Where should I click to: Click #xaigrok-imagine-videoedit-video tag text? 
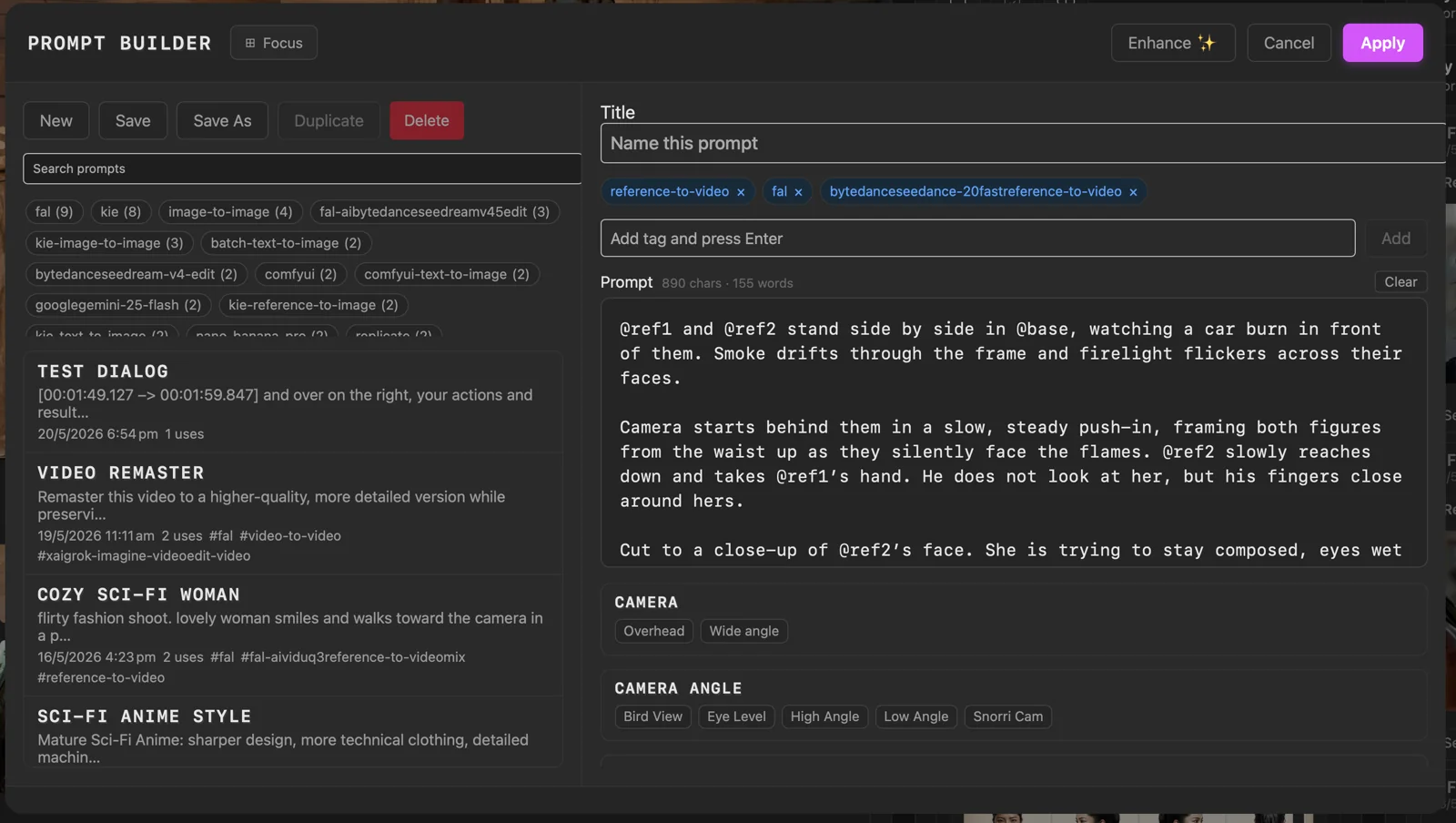[144, 556]
